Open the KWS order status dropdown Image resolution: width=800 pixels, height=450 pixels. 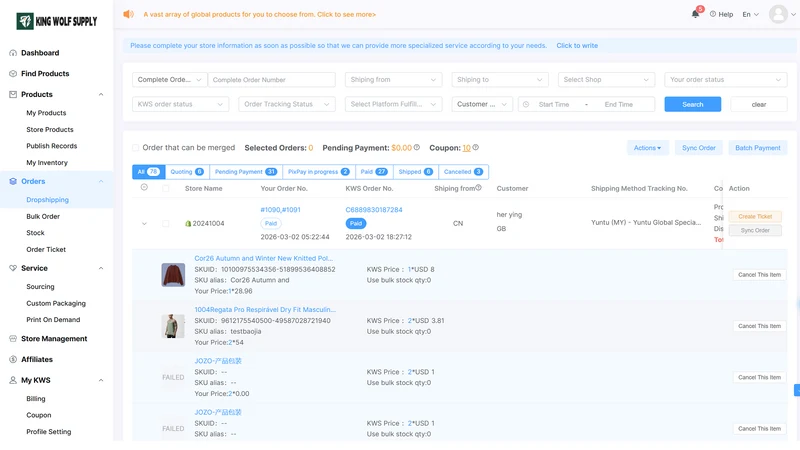(x=180, y=104)
